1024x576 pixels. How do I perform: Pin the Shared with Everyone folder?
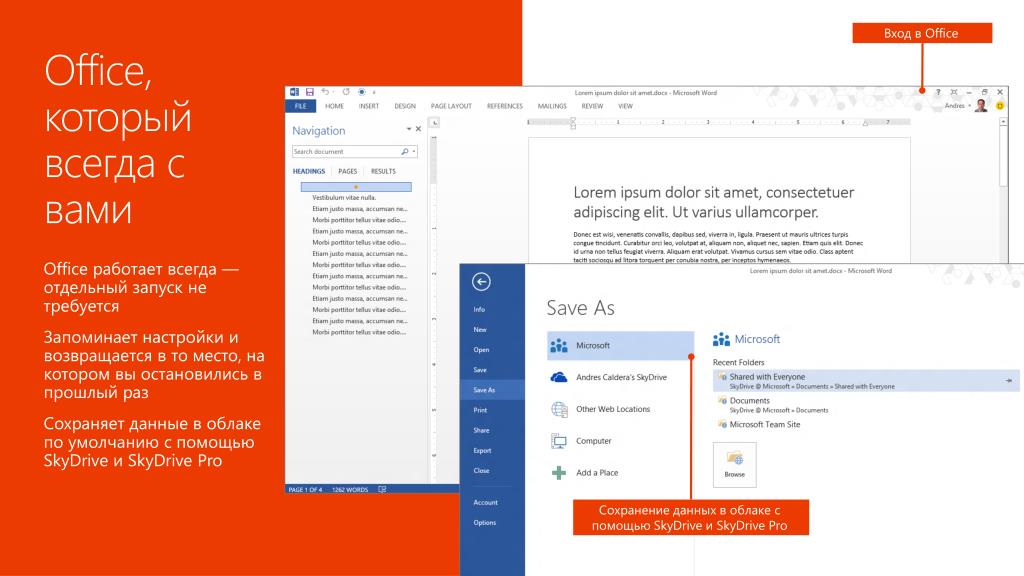pyautogui.click(x=1009, y=381)
